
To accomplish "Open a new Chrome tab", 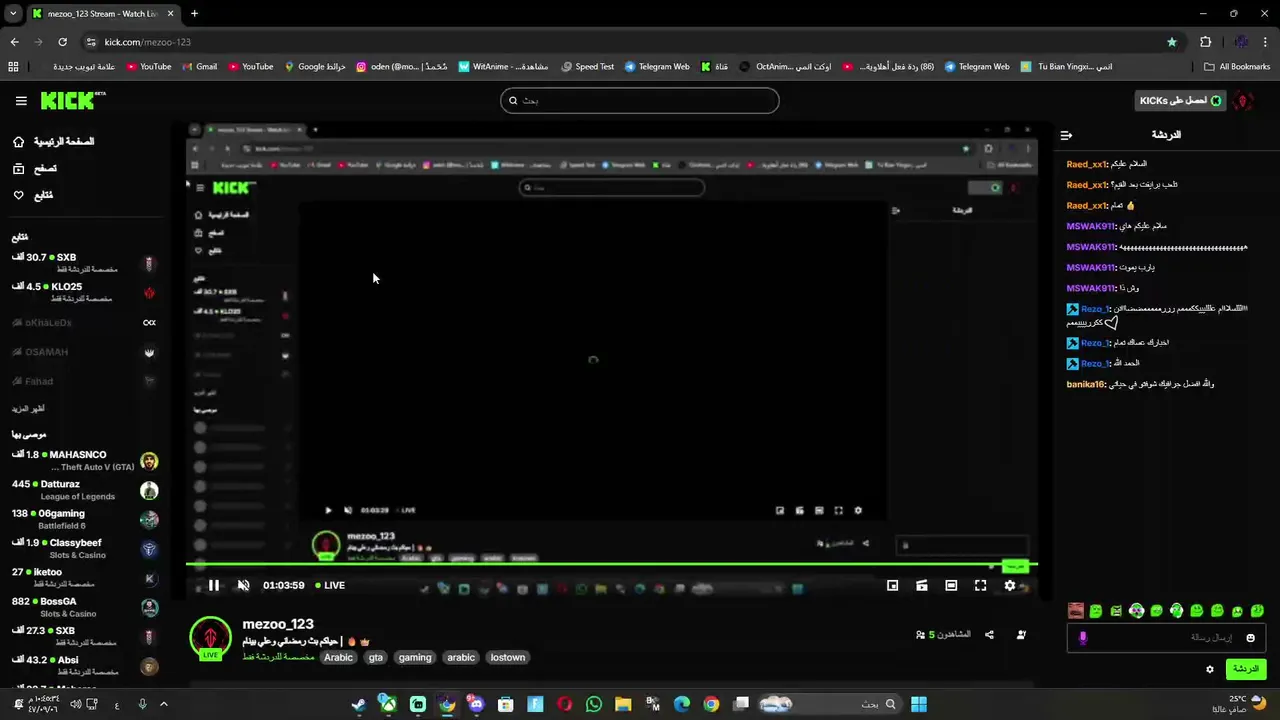I will click(x=194, y=13).
